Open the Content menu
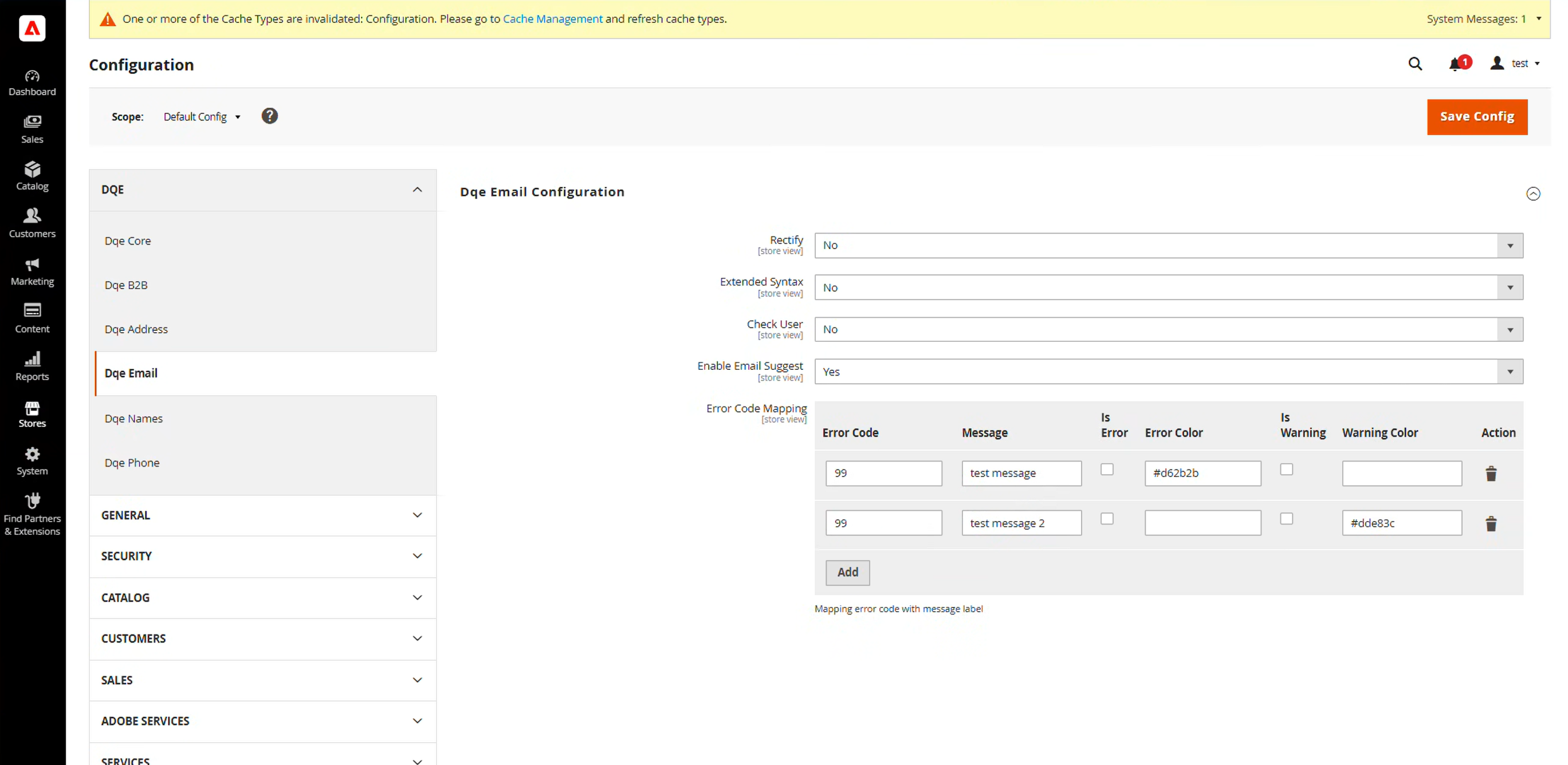Screen dimensions: 1568x765 [x=32, y=319]
